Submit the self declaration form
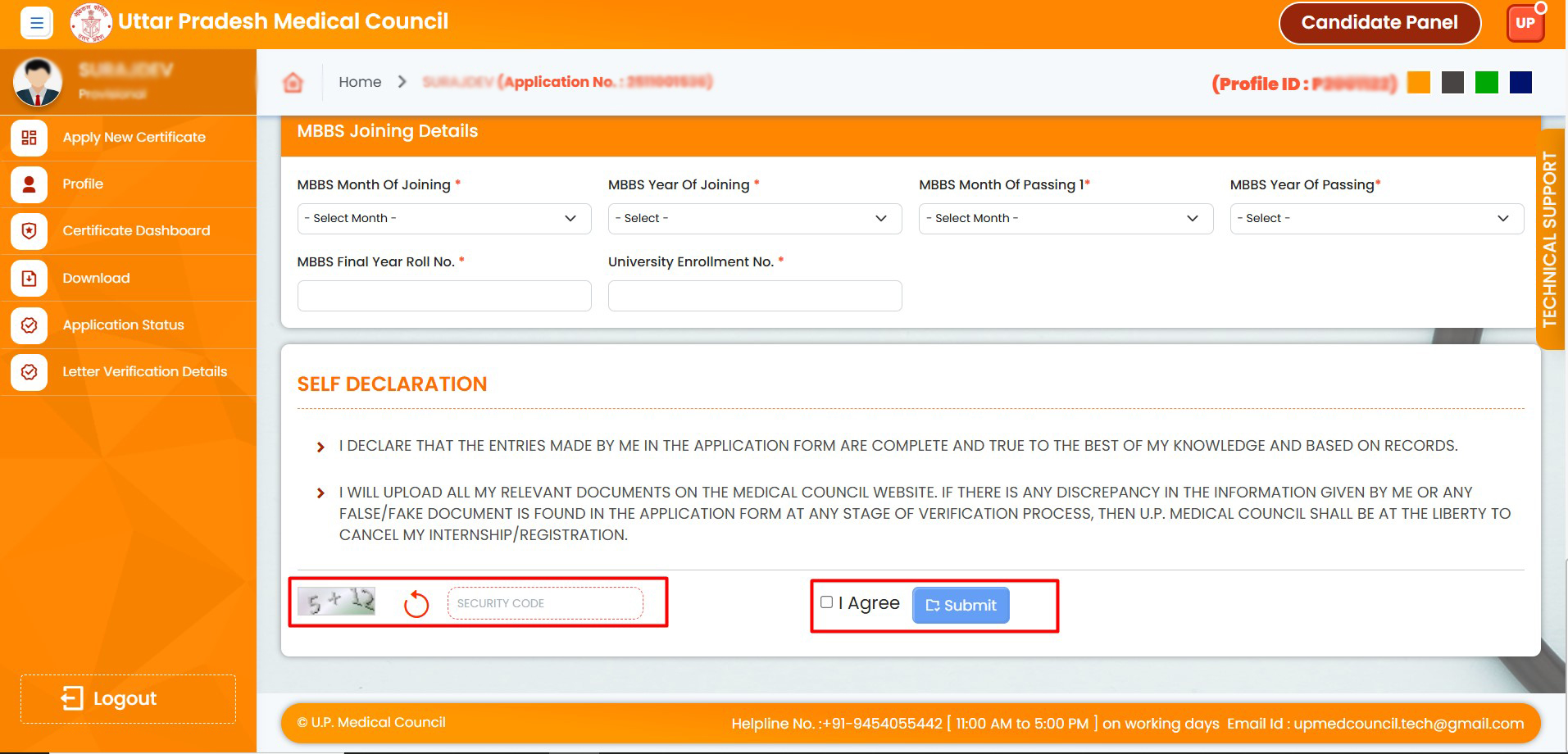The width and height of the screenshot is (1568, 754). (961, 606)
